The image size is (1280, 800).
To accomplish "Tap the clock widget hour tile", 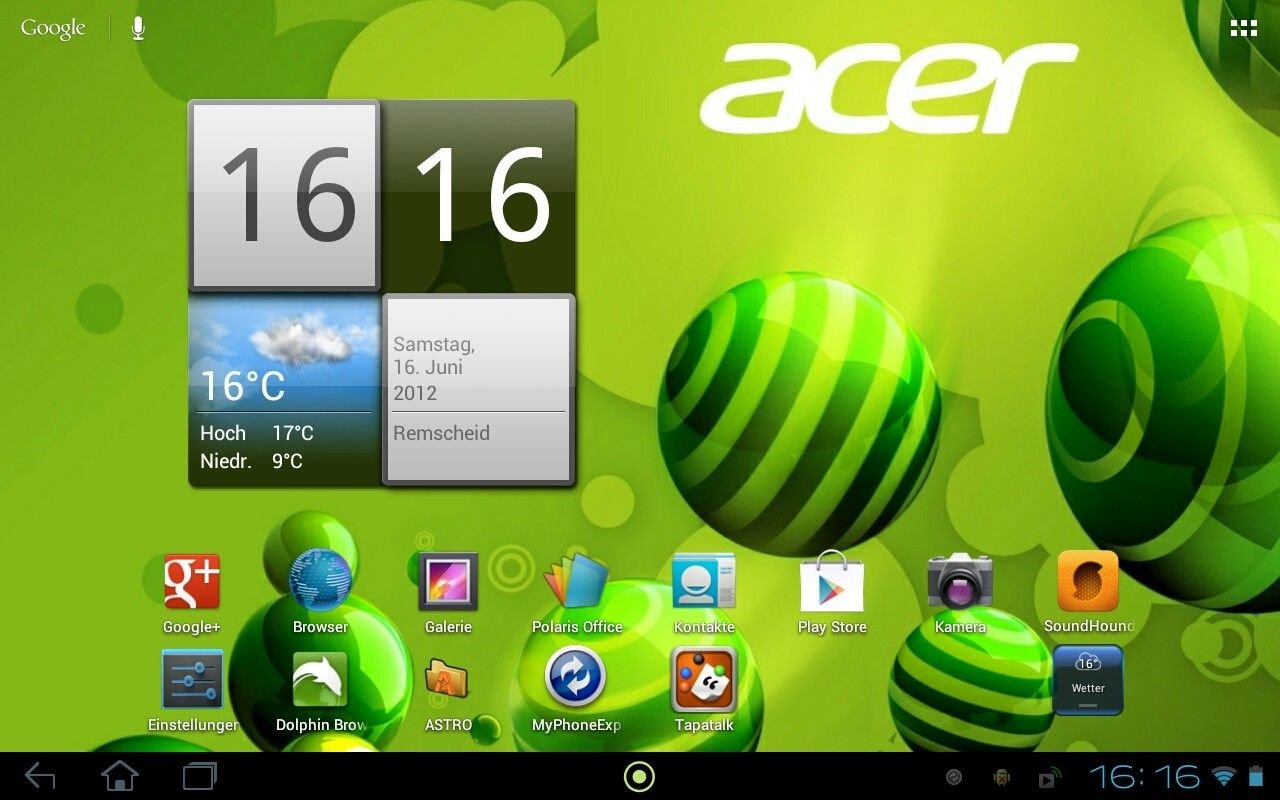I will (284, 195).
